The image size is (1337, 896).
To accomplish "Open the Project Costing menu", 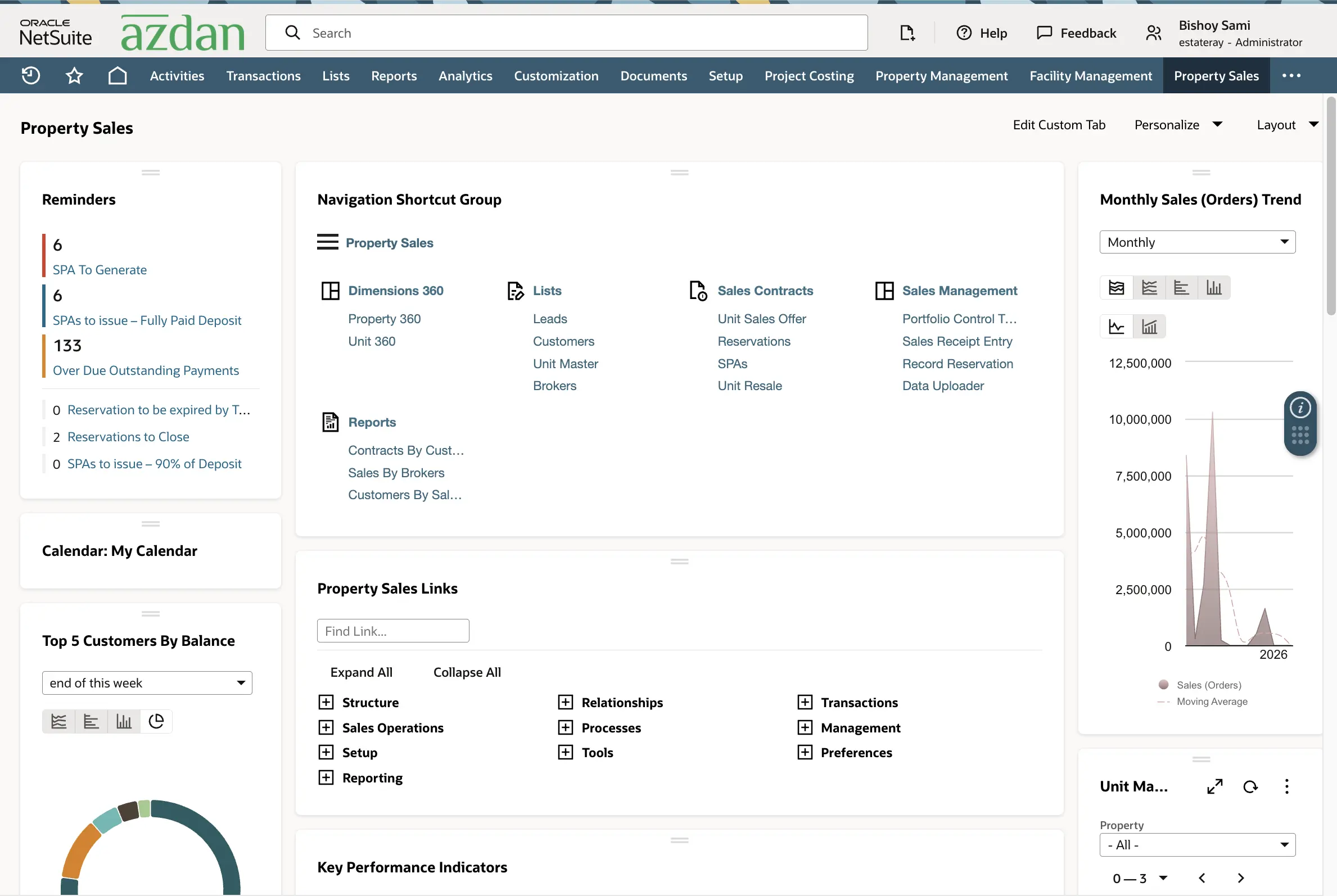I will click(x=809, y=75).
